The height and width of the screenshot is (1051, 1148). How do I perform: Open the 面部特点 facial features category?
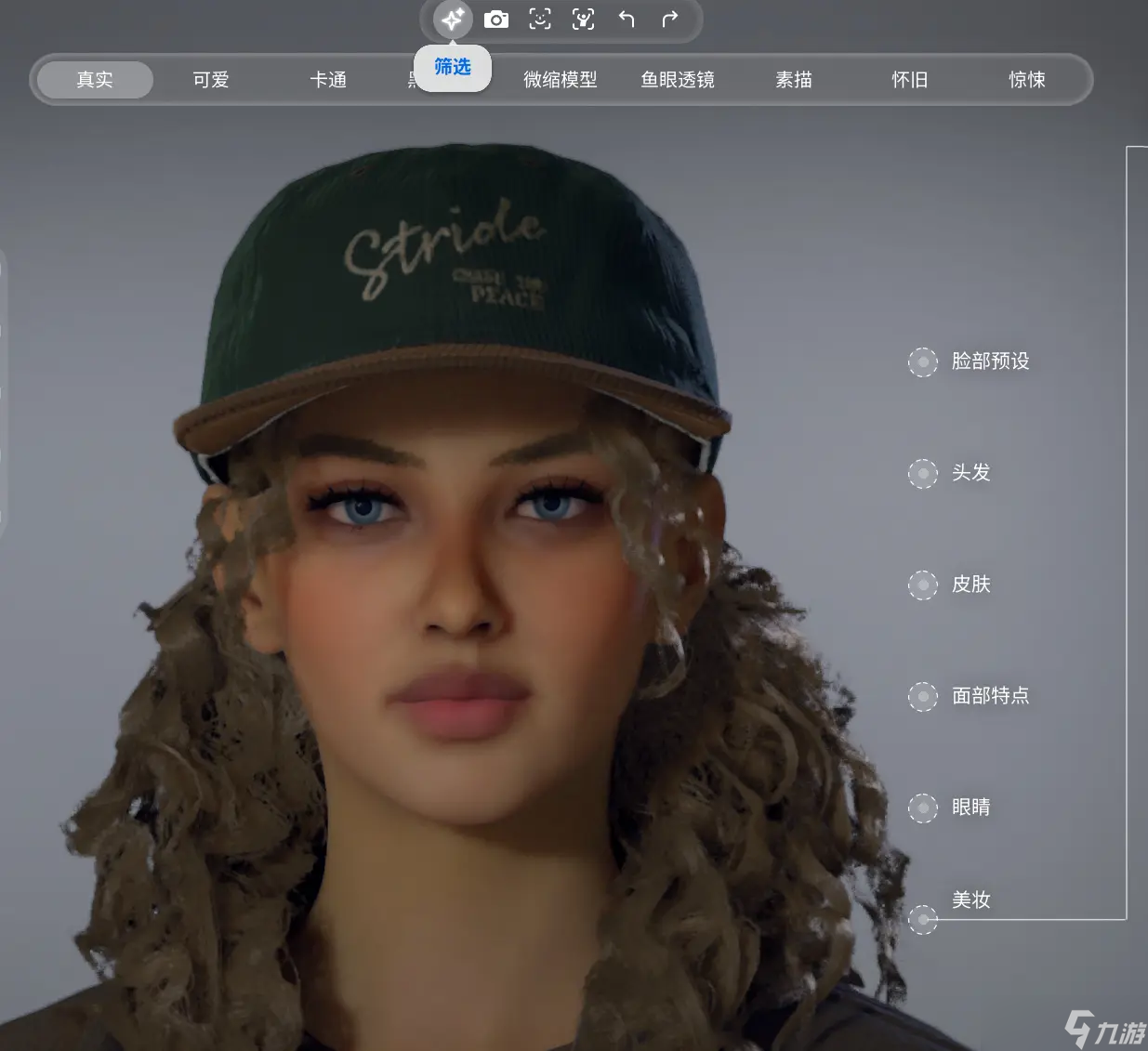(990, 696)
